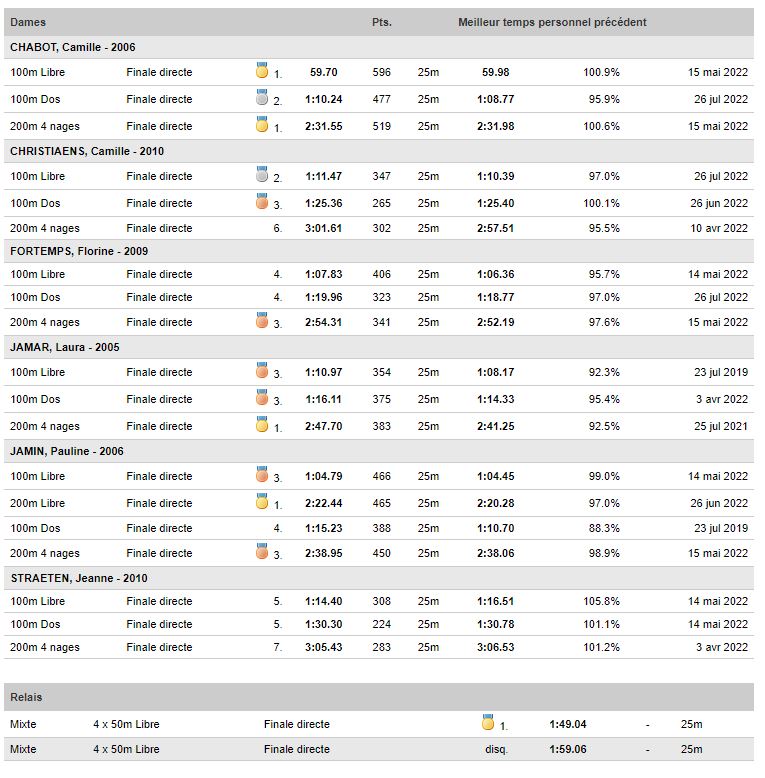This screenshot has width=765, height=778.
Task: Click the bronze medal for Christiaens 100m Dos
Action: pos(262,201)
